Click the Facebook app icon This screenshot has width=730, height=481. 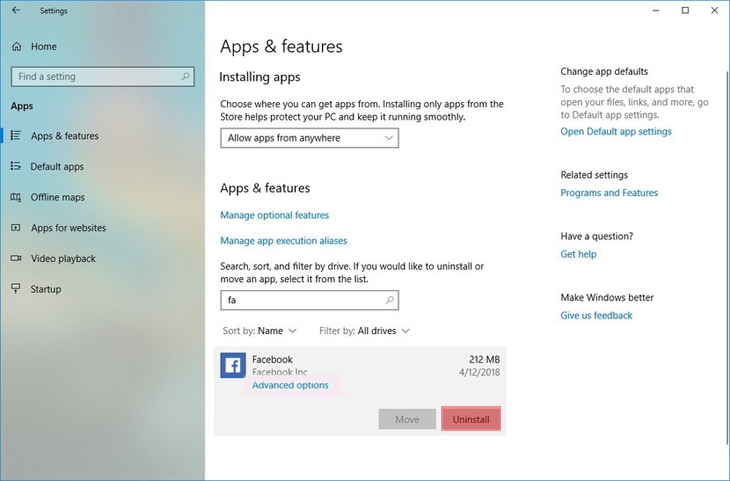tap(233, 365)
